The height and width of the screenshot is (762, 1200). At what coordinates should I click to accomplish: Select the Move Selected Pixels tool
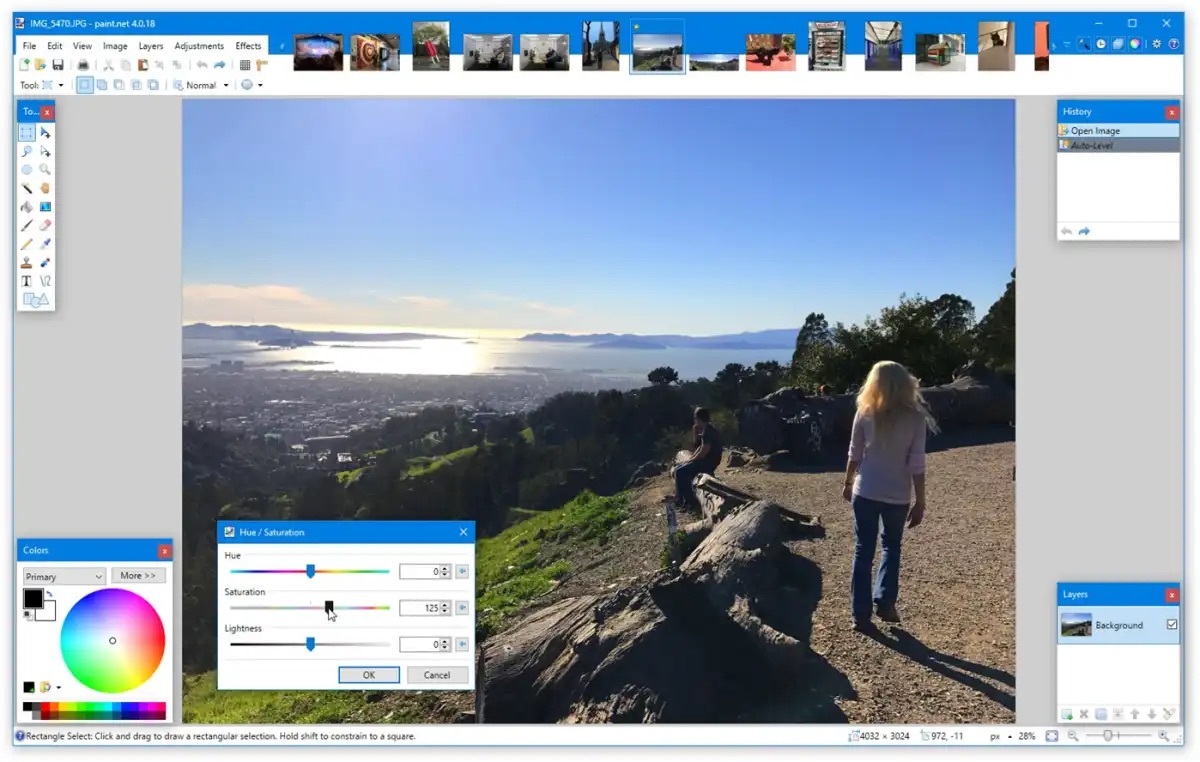[x=45, y=133]
